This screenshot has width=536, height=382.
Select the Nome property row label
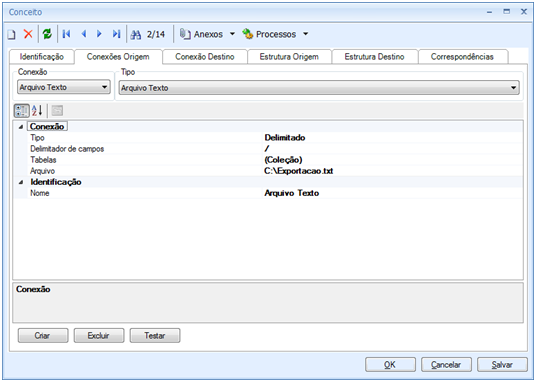pyautogui.click(x=40, y=193)
